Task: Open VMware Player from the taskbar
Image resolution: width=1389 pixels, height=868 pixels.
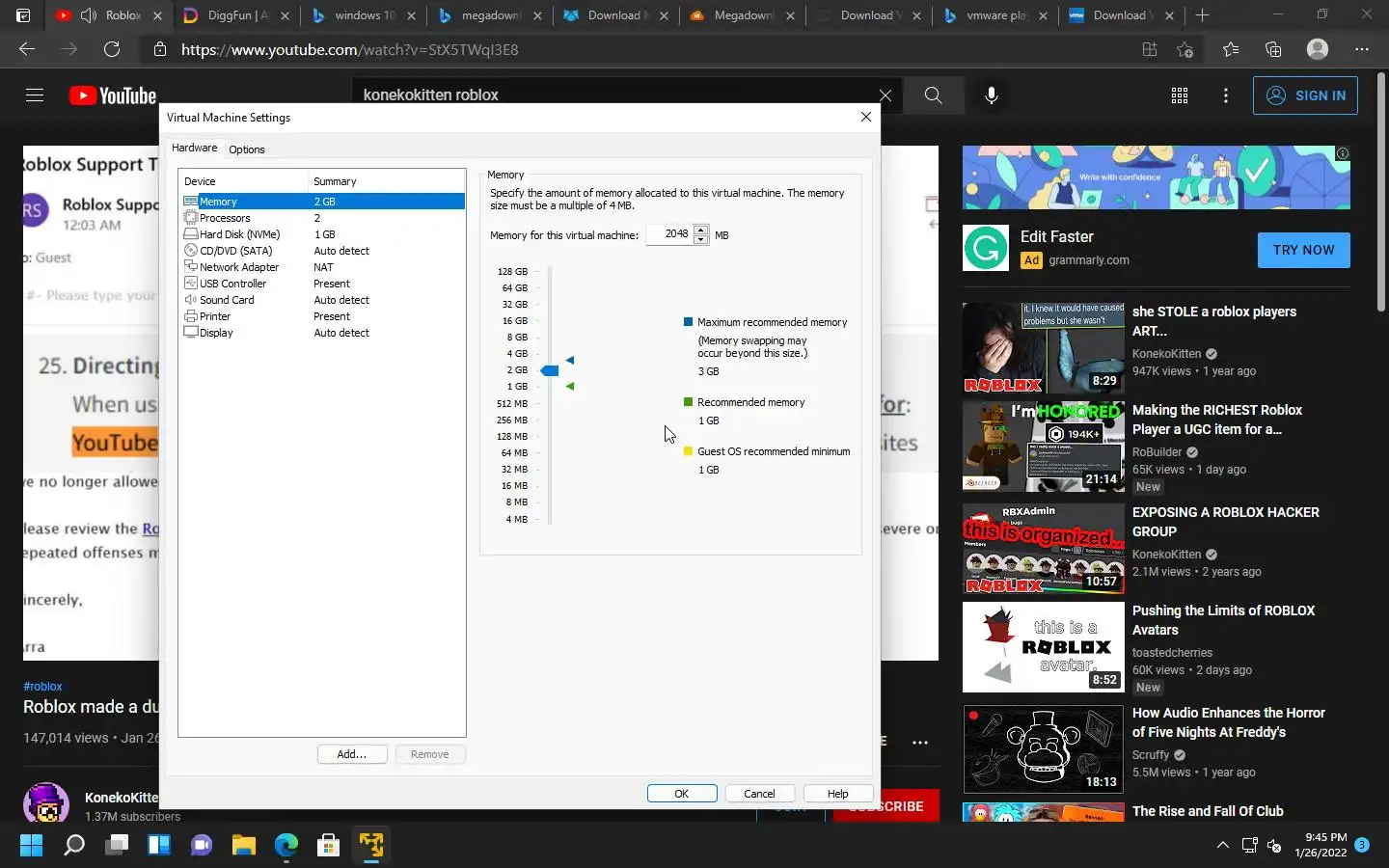Action: pyautogui.click(x=371, y=846)
